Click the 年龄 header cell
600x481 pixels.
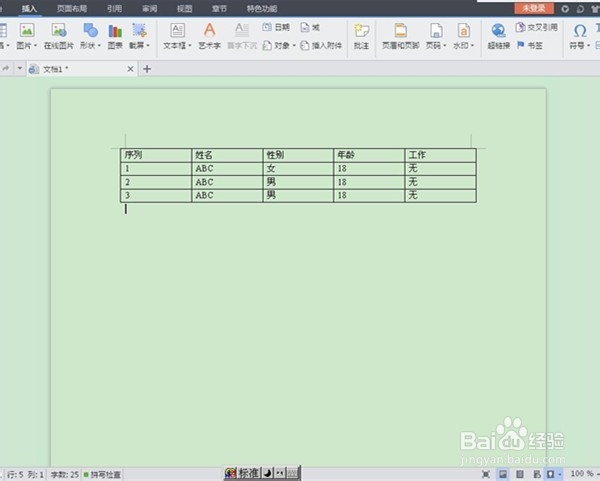coord(369,155)
